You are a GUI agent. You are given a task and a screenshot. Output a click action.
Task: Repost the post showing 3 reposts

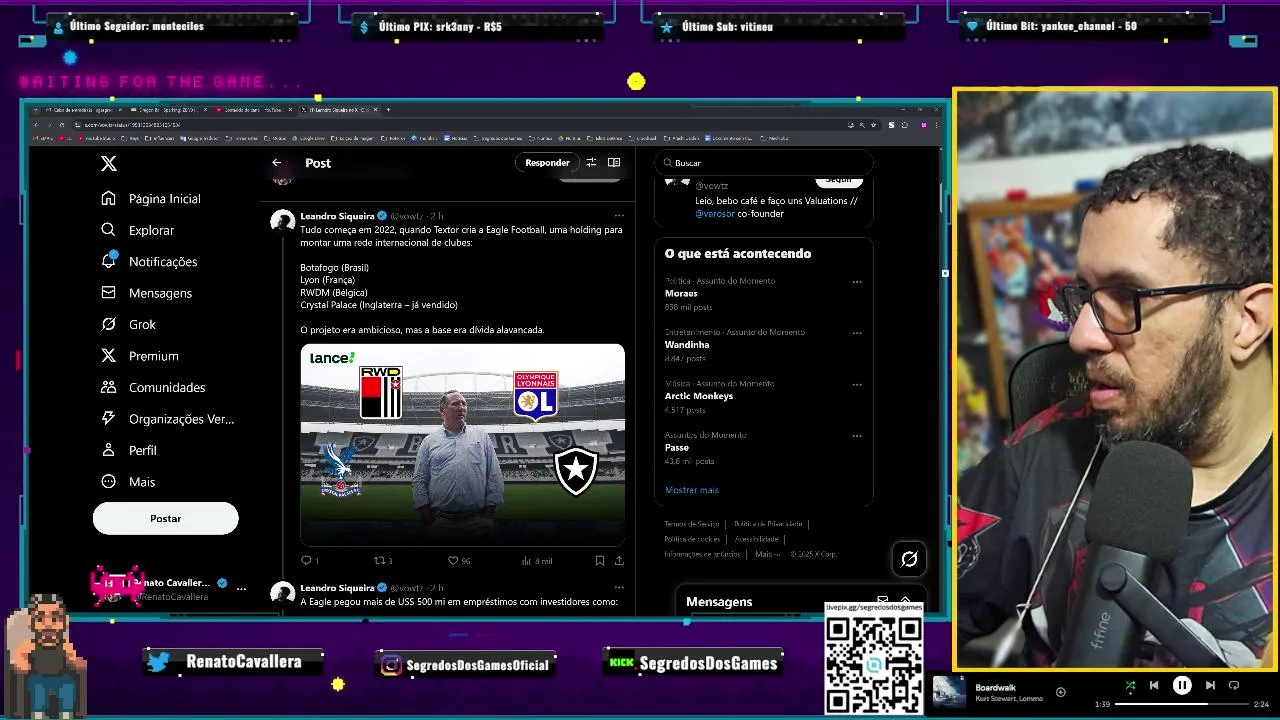383,561
